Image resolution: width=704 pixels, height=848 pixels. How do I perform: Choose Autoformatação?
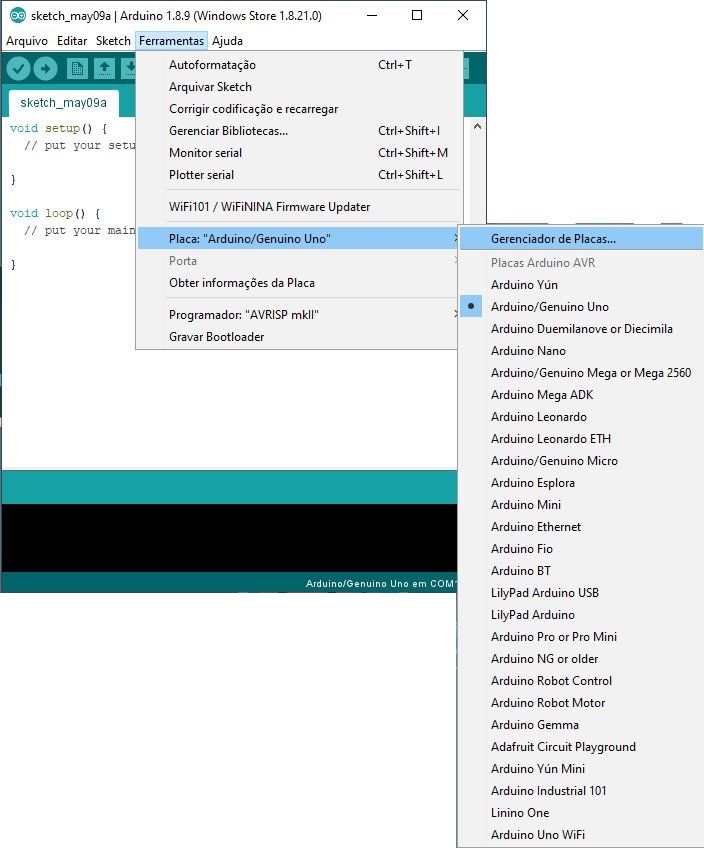pyautogui.click(x=298, y=65)
